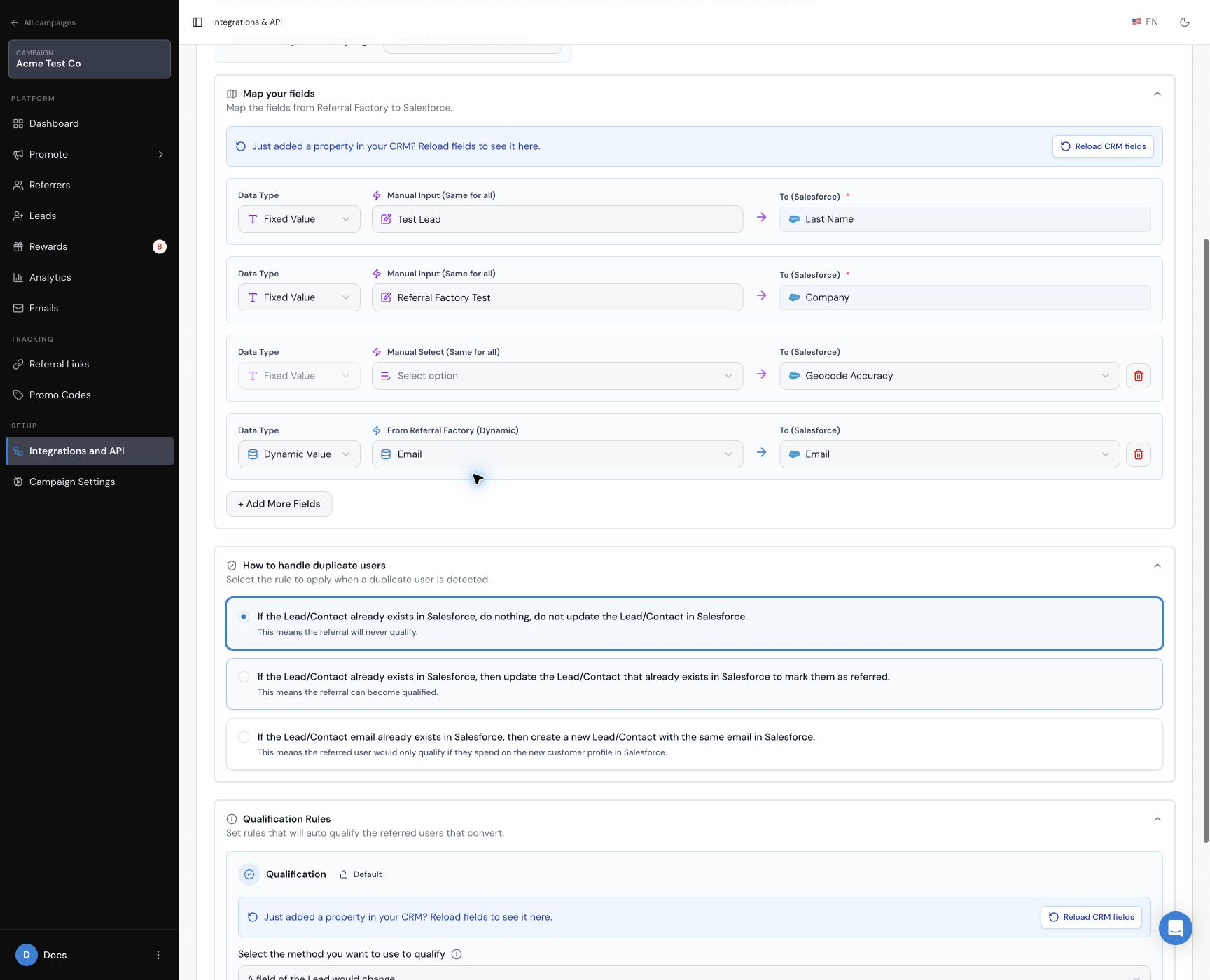Open Data Type dropdown for Last Name row

tap(299, 219)
